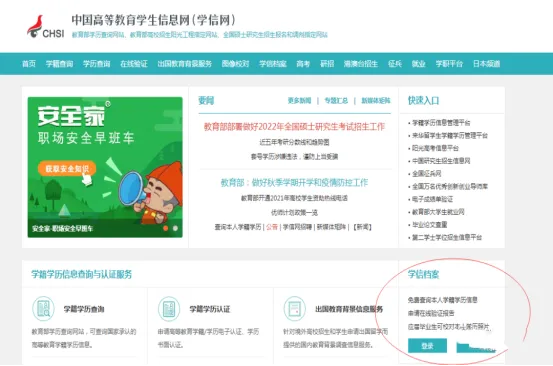Open the 套号学历涉嫌违法 news link
The height and width of the screenshot is (366, 553).
pos(294,156)
